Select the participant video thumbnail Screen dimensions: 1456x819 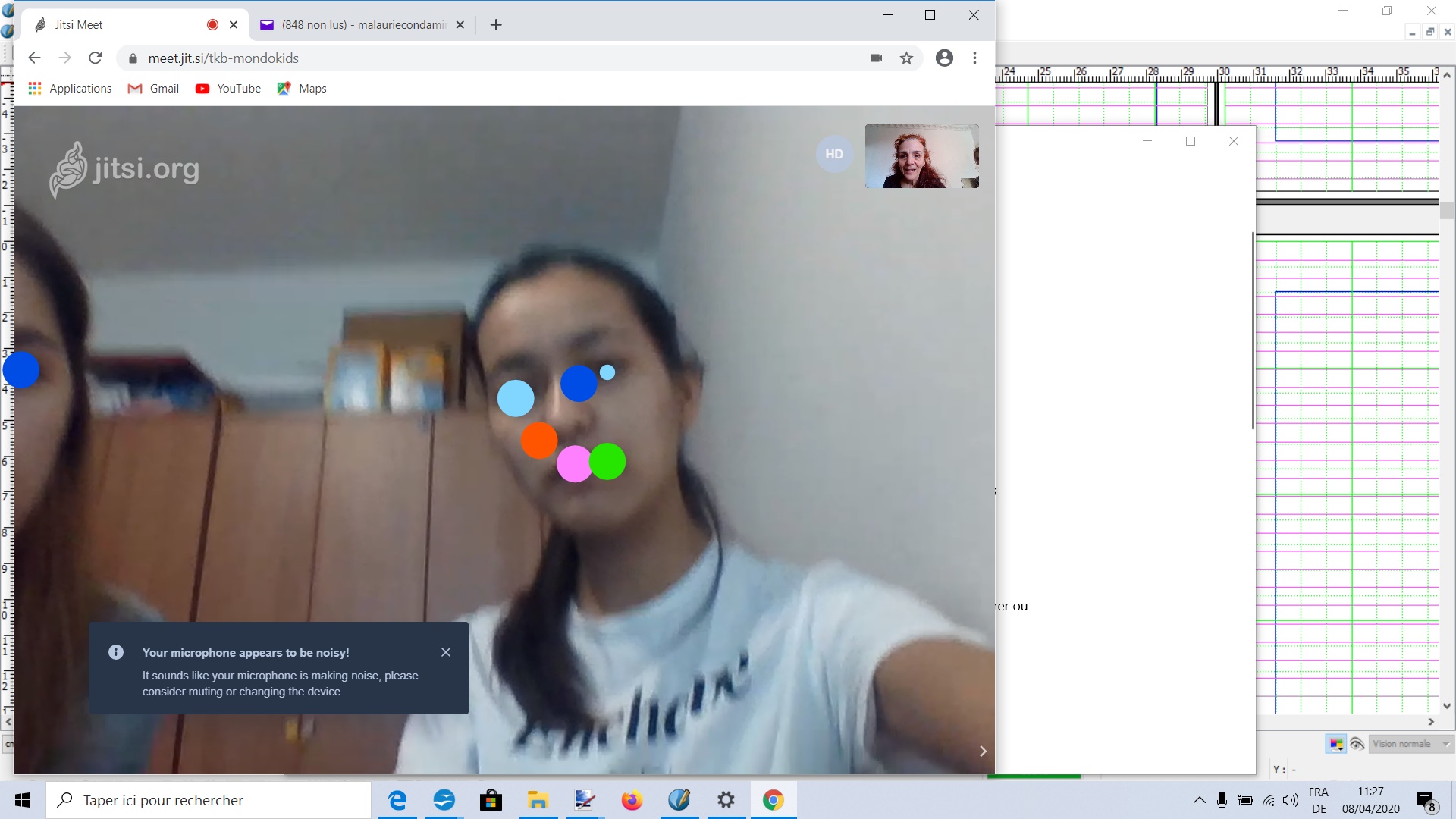coord(921,156)
